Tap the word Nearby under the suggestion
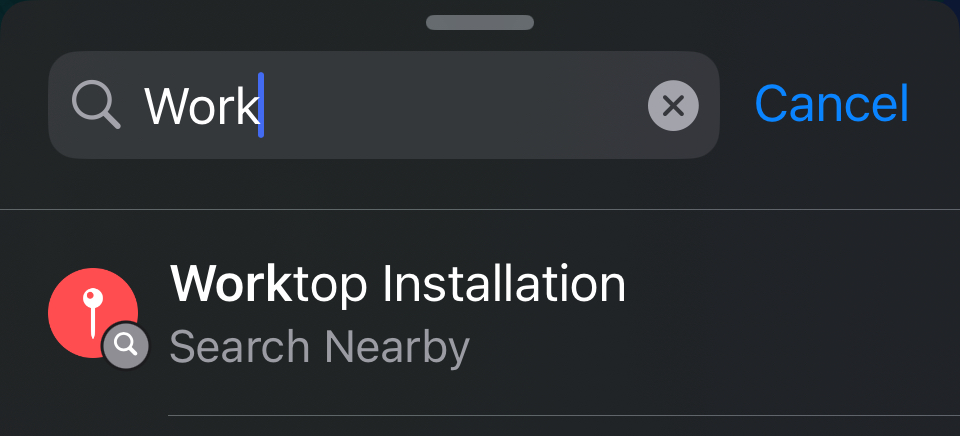Viewport: 960px width, 436px height. click(x=397, y=347)
